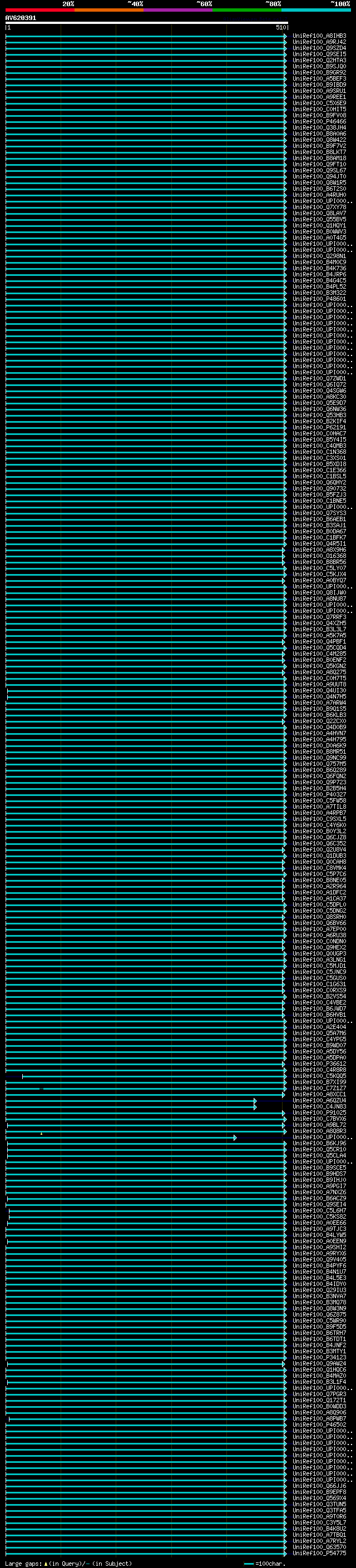Choose hit UniRef100_Q94JT0
The width and height of the screenshot is (356, 1568).
(319, 176)
